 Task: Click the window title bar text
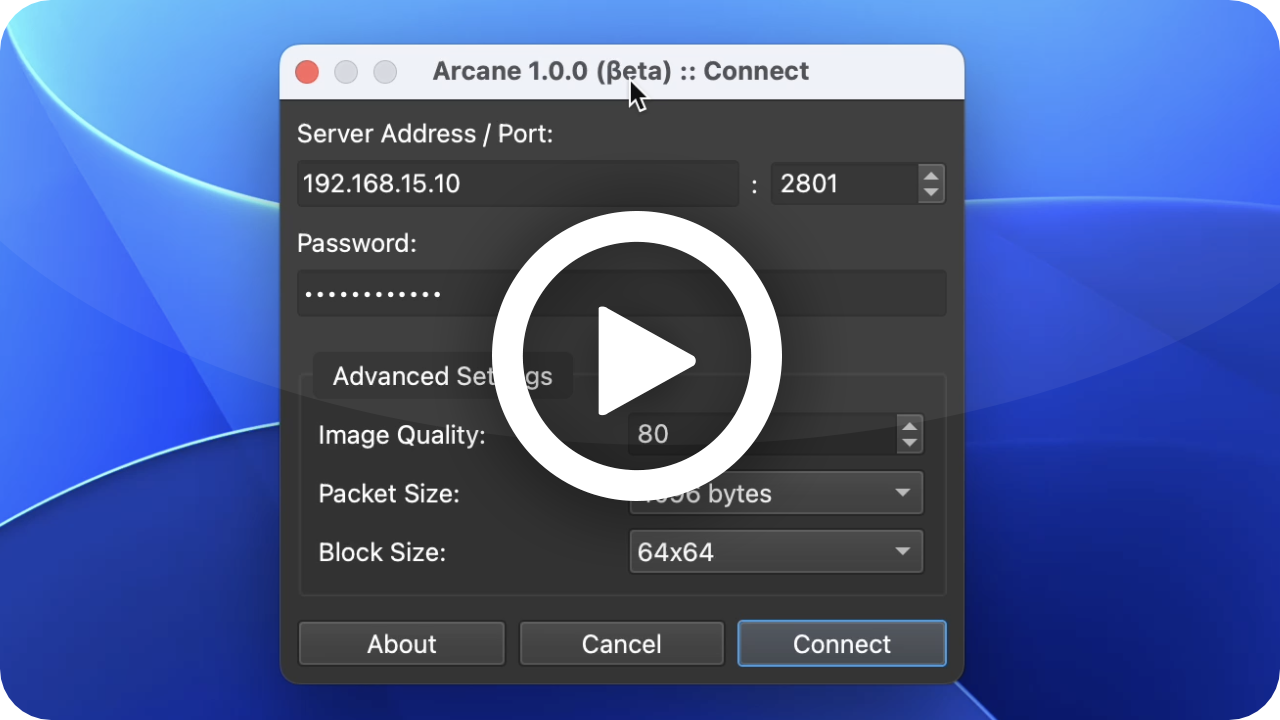tap(621, 71)
